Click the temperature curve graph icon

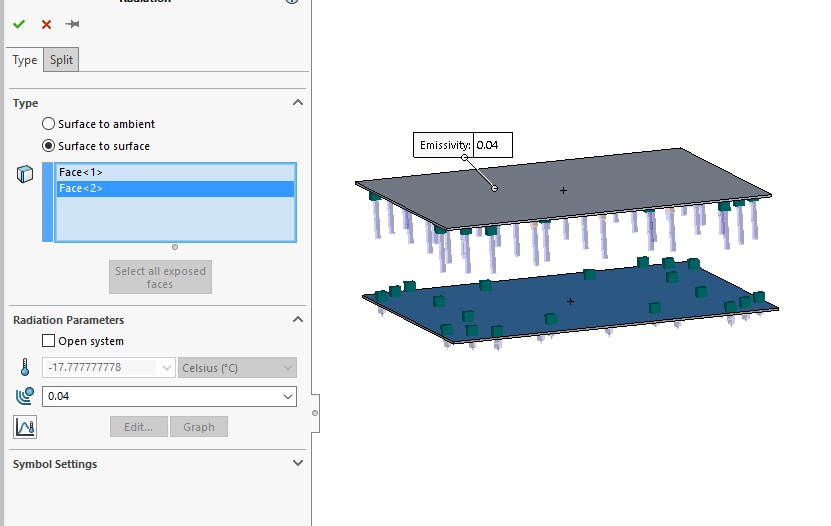(25, 427)
